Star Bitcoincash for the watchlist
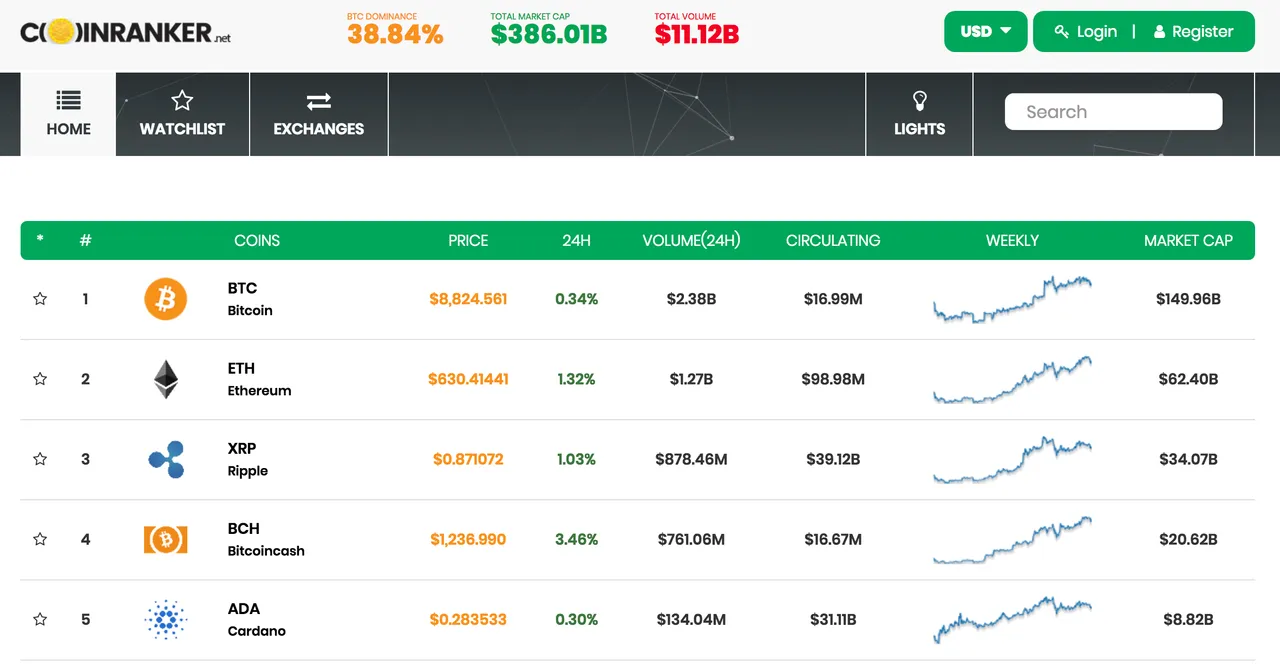This screenshot has width=1280, height=665. [40, 539]
